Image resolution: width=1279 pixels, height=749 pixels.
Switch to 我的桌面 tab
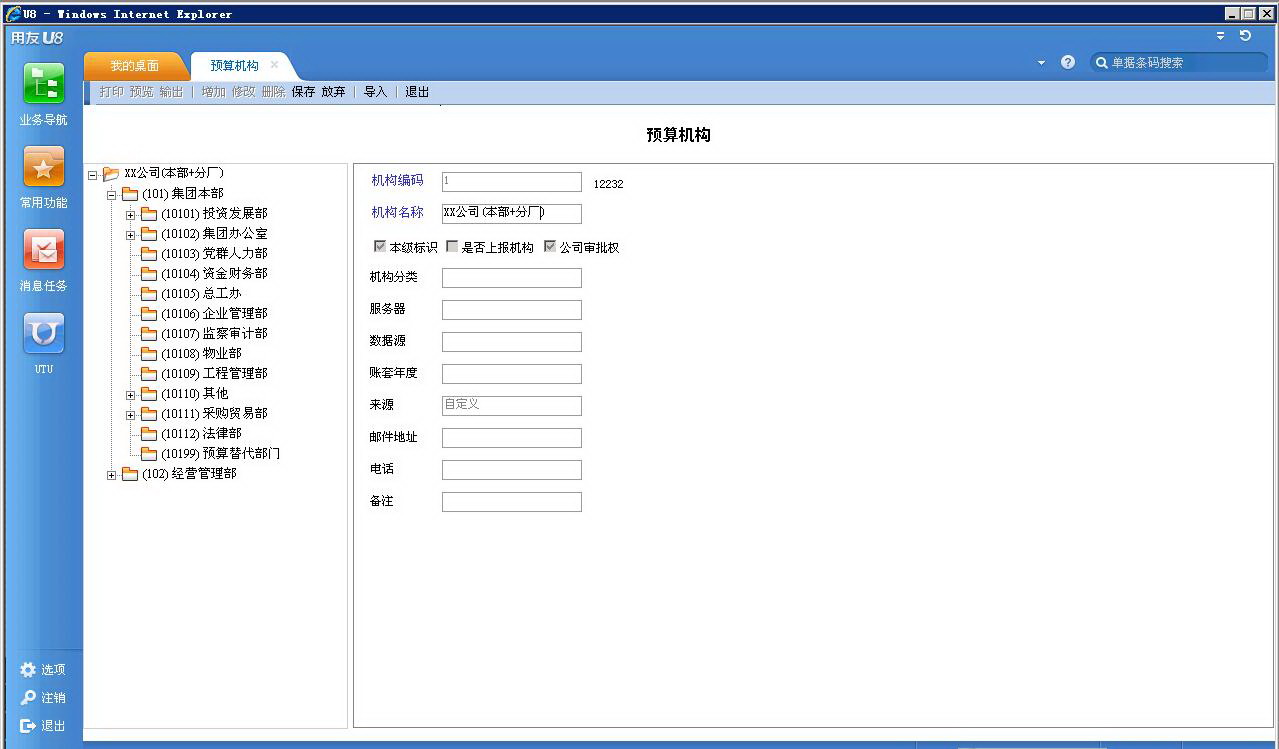tap(135, 66)
